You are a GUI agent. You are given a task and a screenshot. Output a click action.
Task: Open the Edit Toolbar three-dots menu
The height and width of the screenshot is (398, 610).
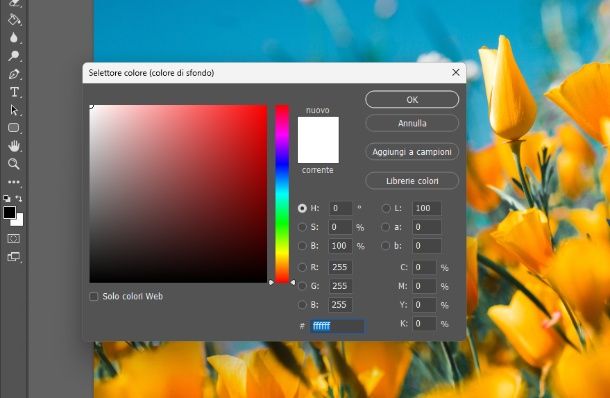click(14, 182)
